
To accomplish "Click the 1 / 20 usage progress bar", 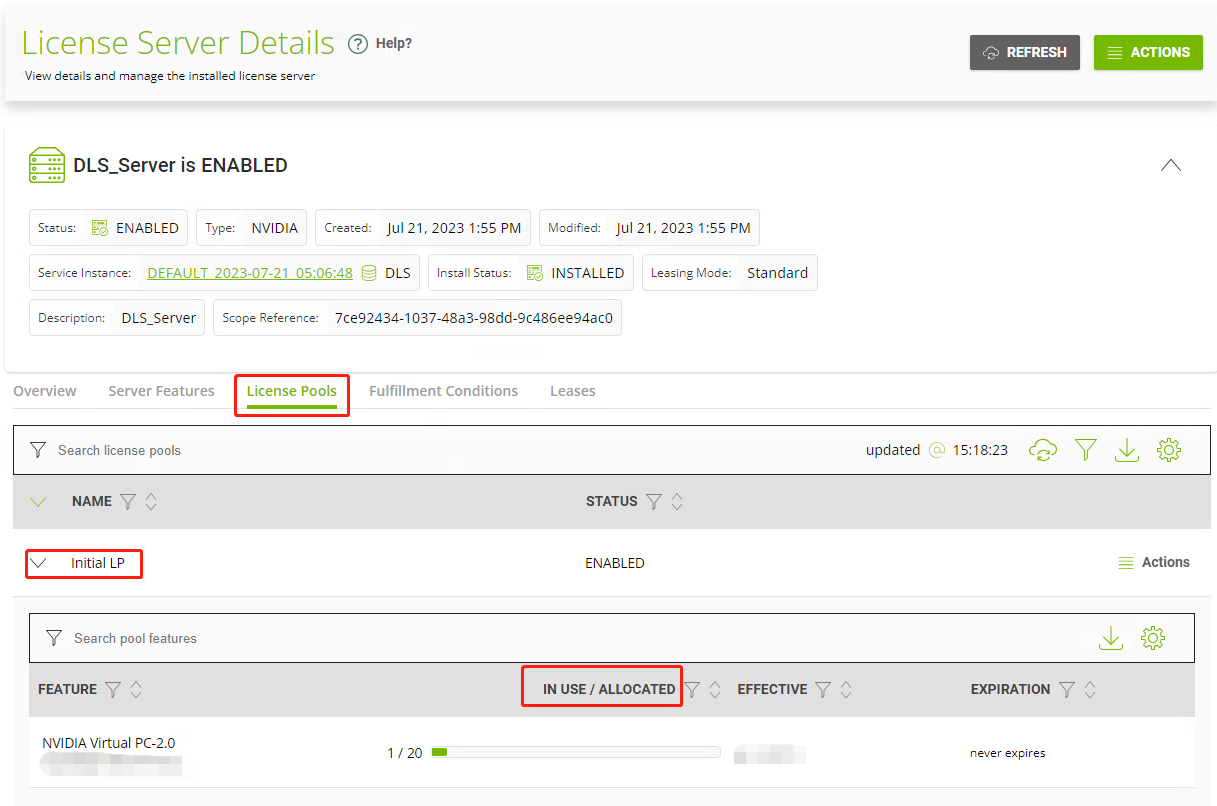I will pos(575,752).
